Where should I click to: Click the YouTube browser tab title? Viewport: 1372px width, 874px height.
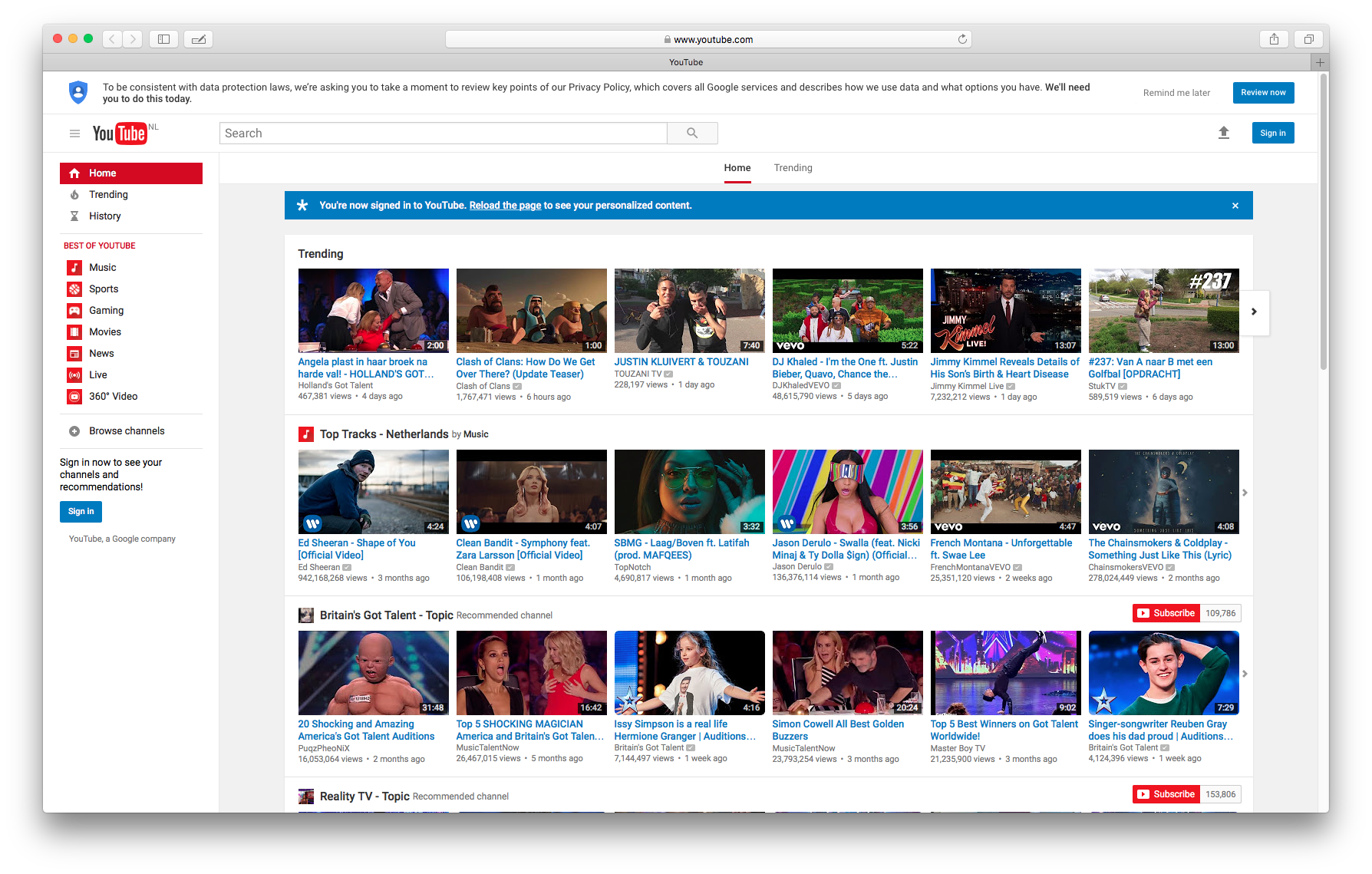(686, 62)
